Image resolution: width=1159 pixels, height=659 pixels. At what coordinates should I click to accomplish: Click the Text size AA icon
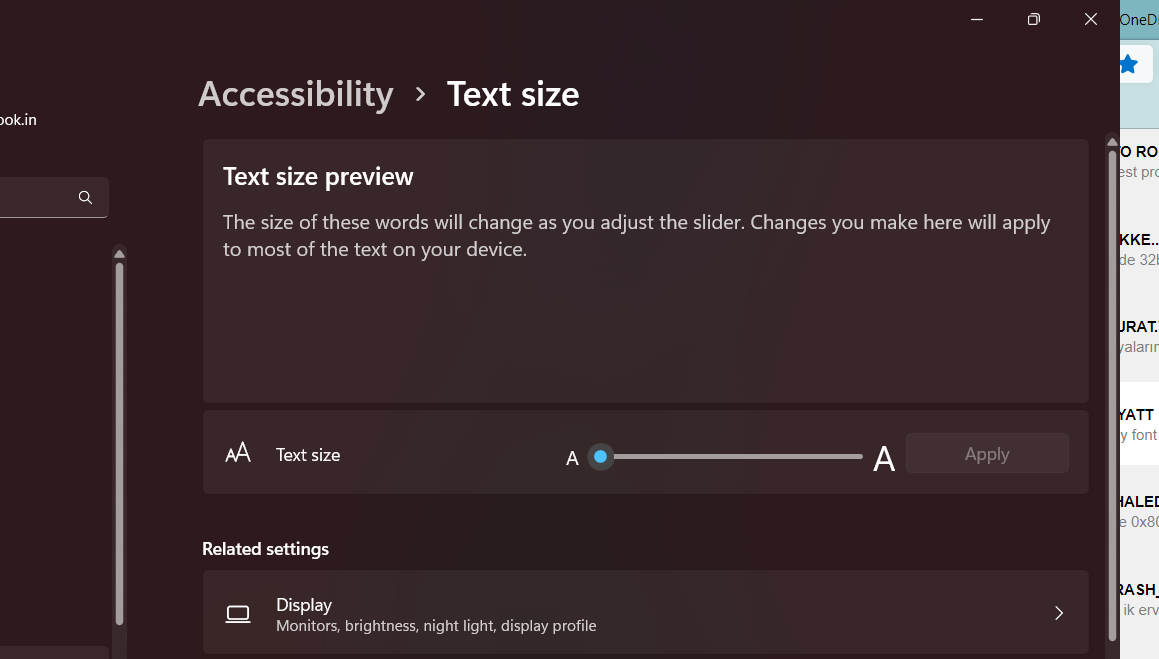238,453
